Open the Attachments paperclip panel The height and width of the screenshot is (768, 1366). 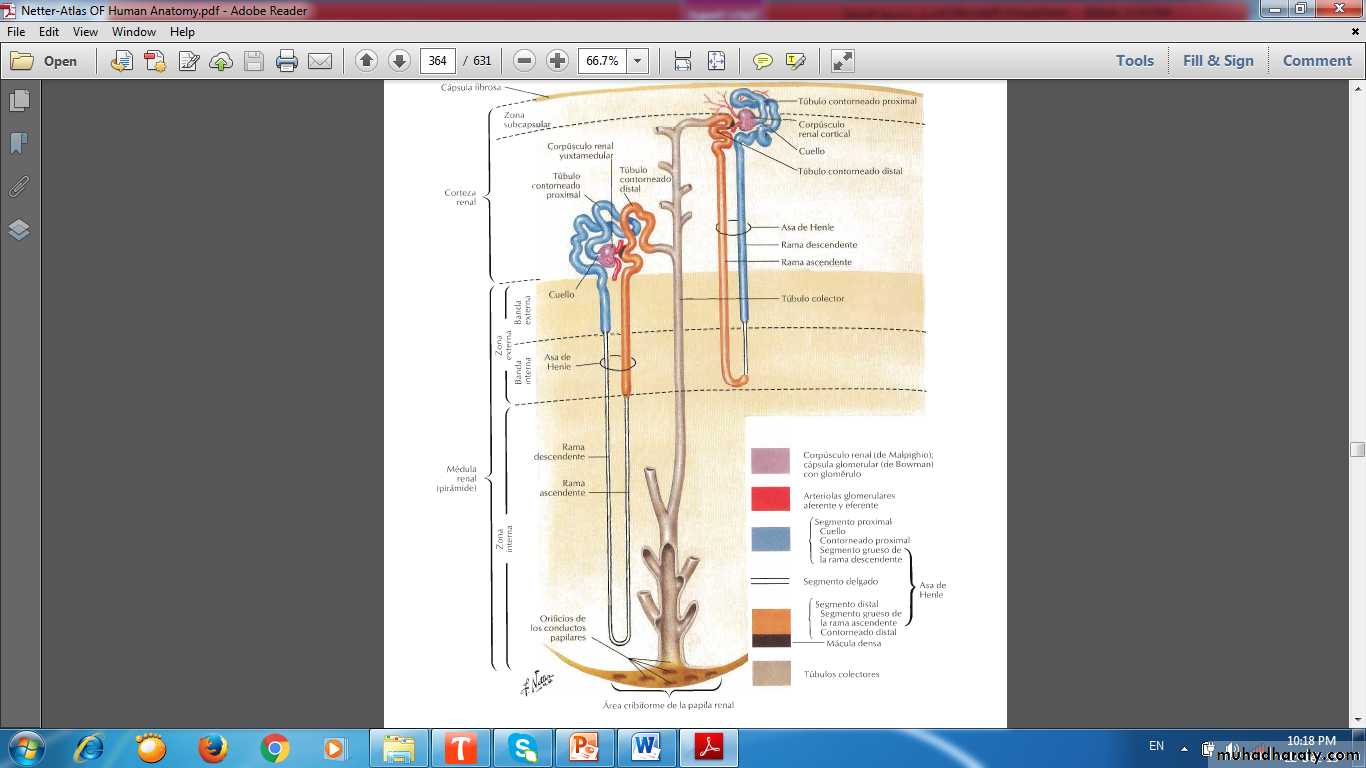(19, 187)
